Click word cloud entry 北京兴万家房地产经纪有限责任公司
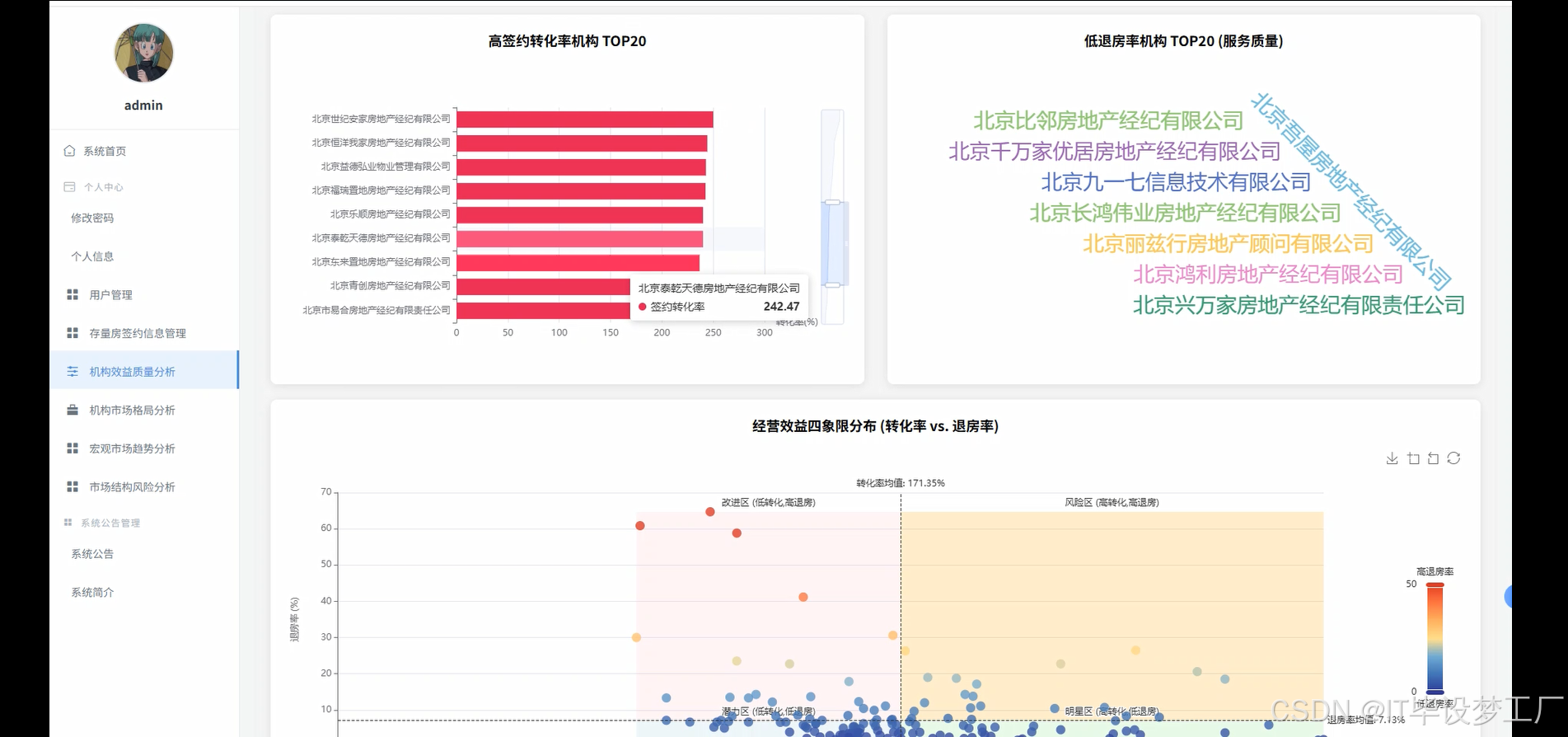Viewport: 1568px width, 737px height. [x=1299, y=305]
